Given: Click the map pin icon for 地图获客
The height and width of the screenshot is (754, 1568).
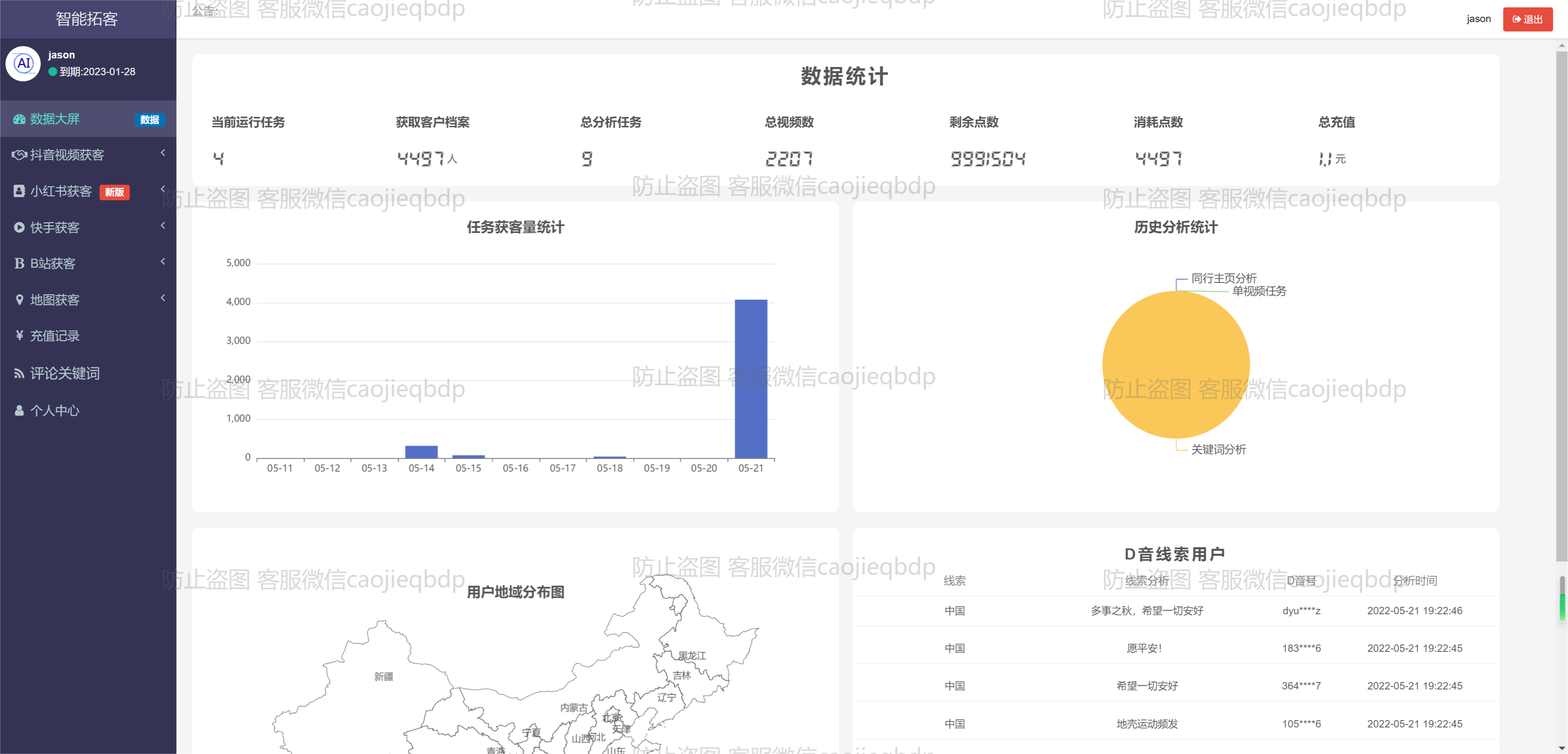Looking at the screenshot, I should [x=20, y=300].
